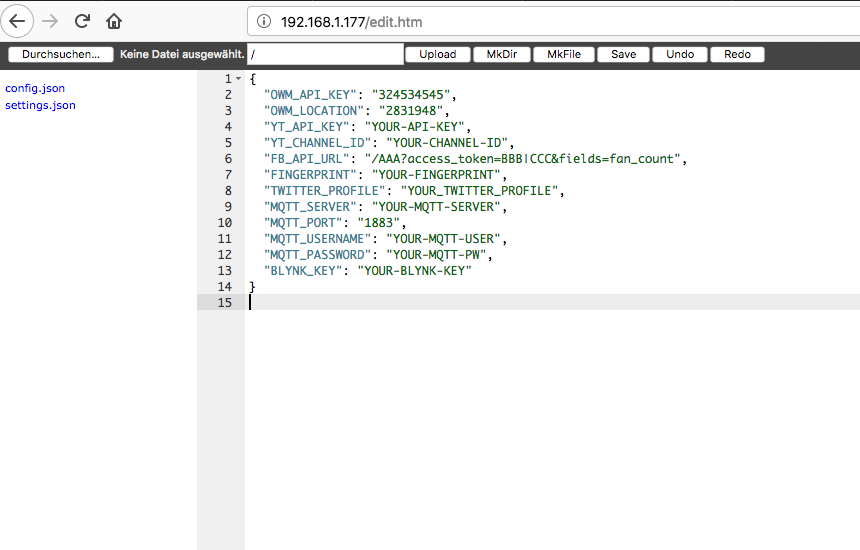Viewport: 860px width, 550px height.
Task: Create a directory with MkDir button
Action: coord(501,55)
